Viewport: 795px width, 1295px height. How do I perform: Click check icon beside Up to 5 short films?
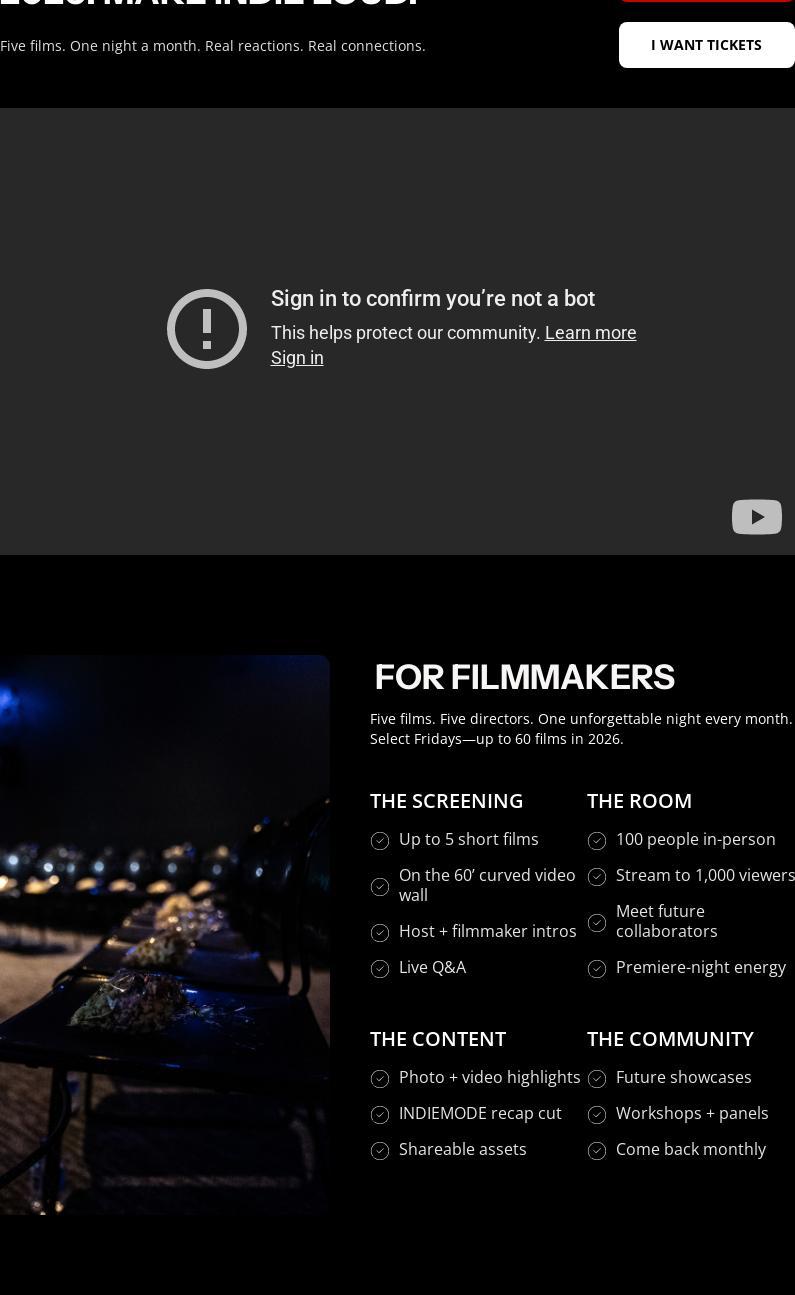[380, 841]
